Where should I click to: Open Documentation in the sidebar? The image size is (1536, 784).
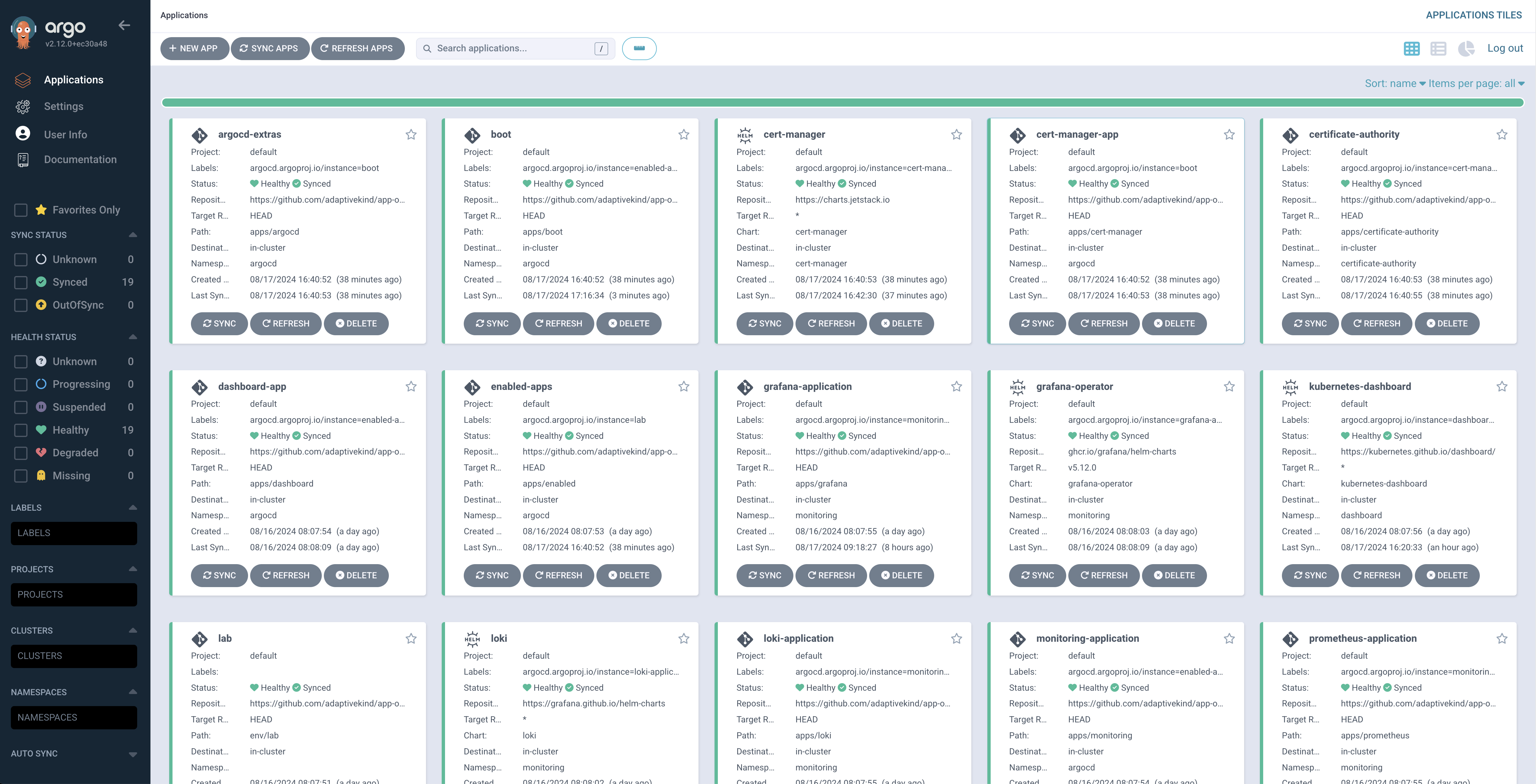pos(80,159)
